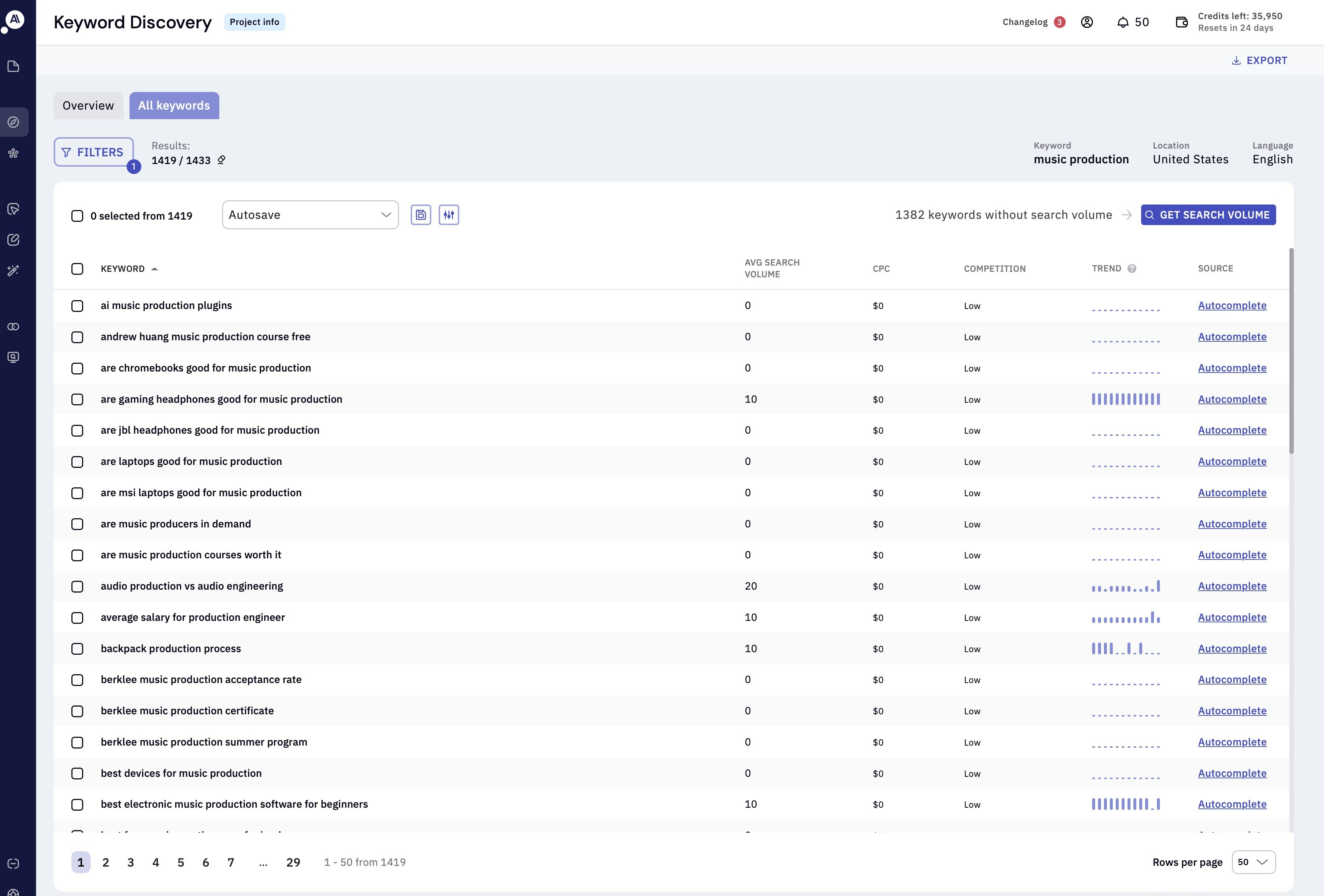1324x896 pixels.
Task: Click the Get Search Volume button
Action: [1208, 215]
